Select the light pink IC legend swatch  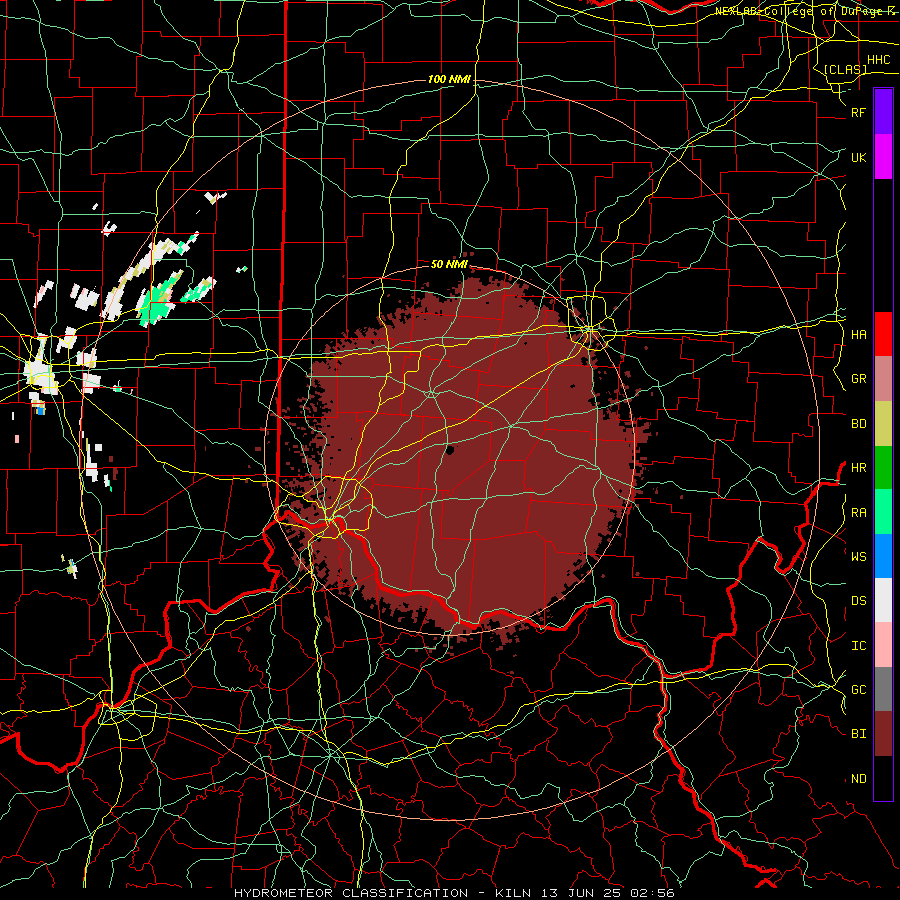(883, 645)
